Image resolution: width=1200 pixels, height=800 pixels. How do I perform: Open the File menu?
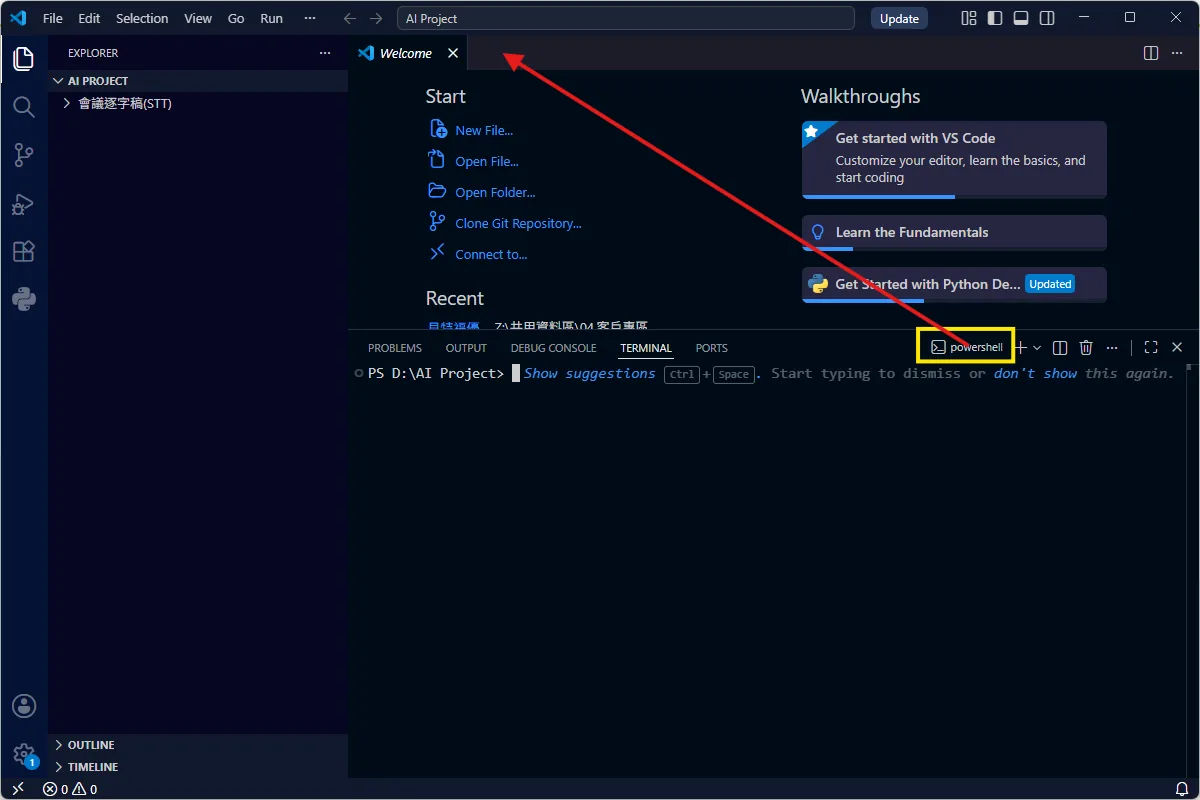coord(53,18)
